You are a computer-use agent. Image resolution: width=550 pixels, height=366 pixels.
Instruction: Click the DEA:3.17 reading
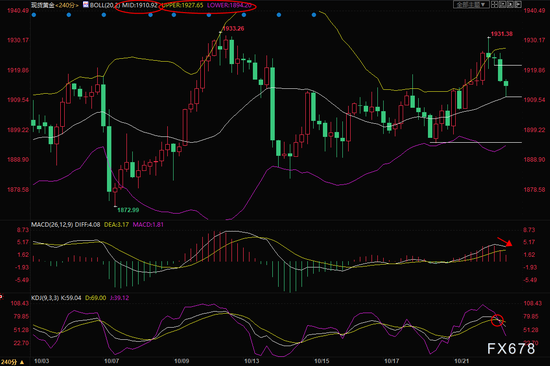pos(116,225)
